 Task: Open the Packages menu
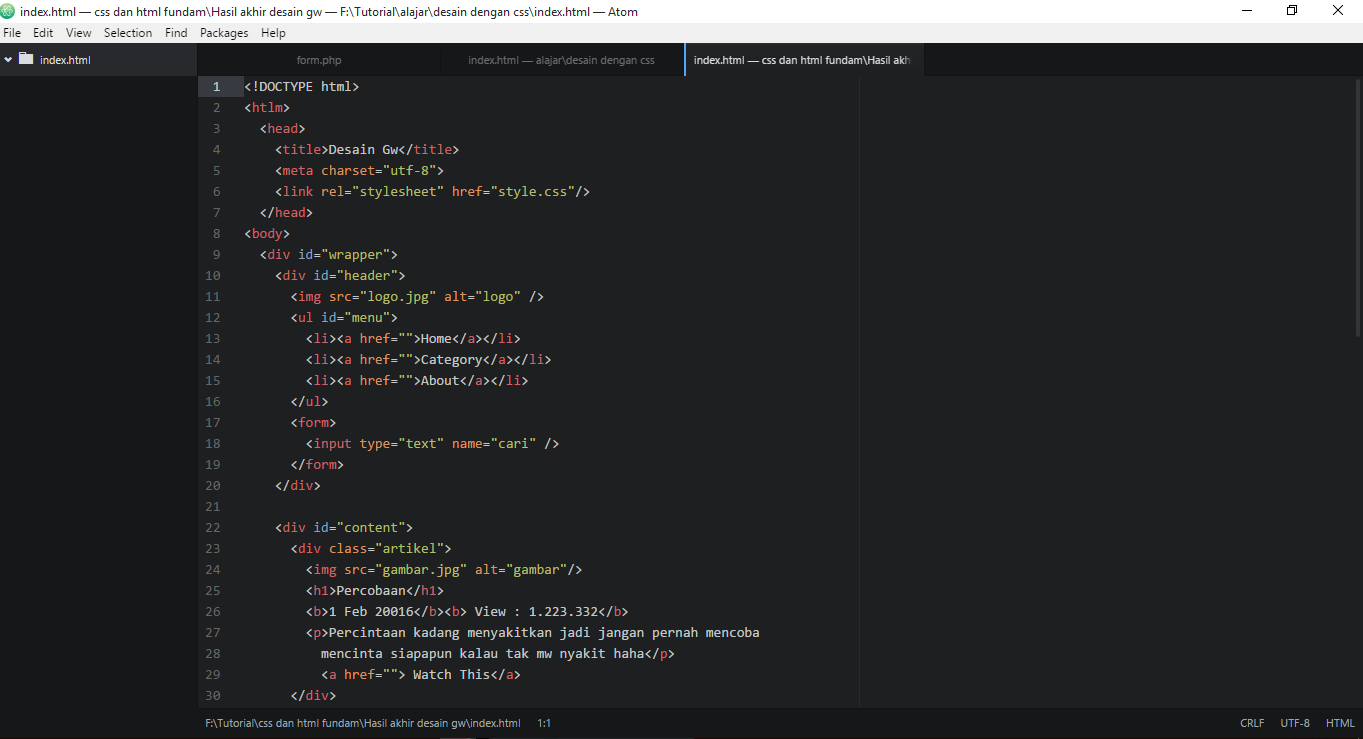[x=223, y=32]
